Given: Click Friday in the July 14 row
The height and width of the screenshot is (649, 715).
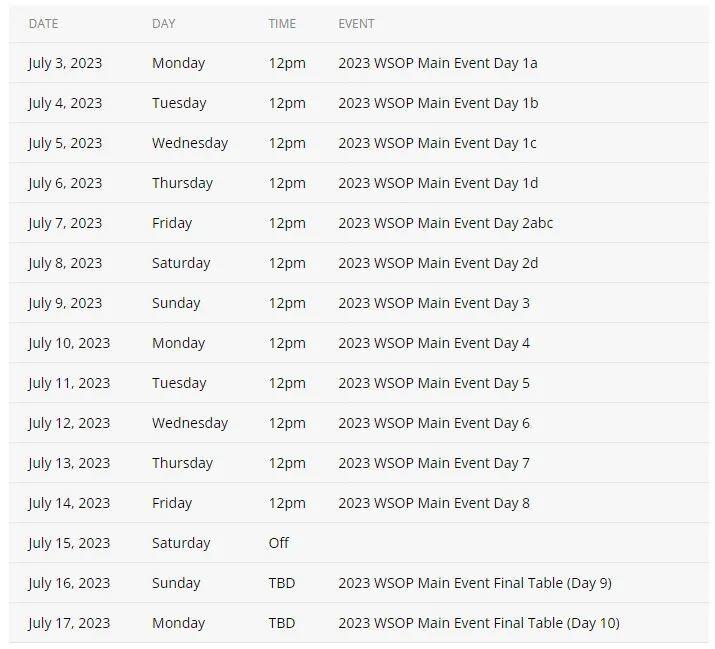Looking at the screenshot, I should pyautogui.click(x=172, y=503).
